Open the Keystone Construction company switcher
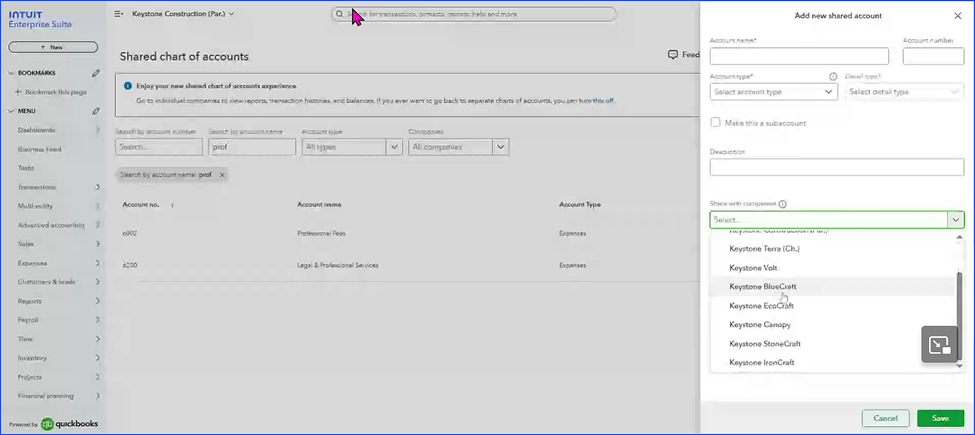The height and width of the screenshot is (435, 975). click(x=183, y=14)
